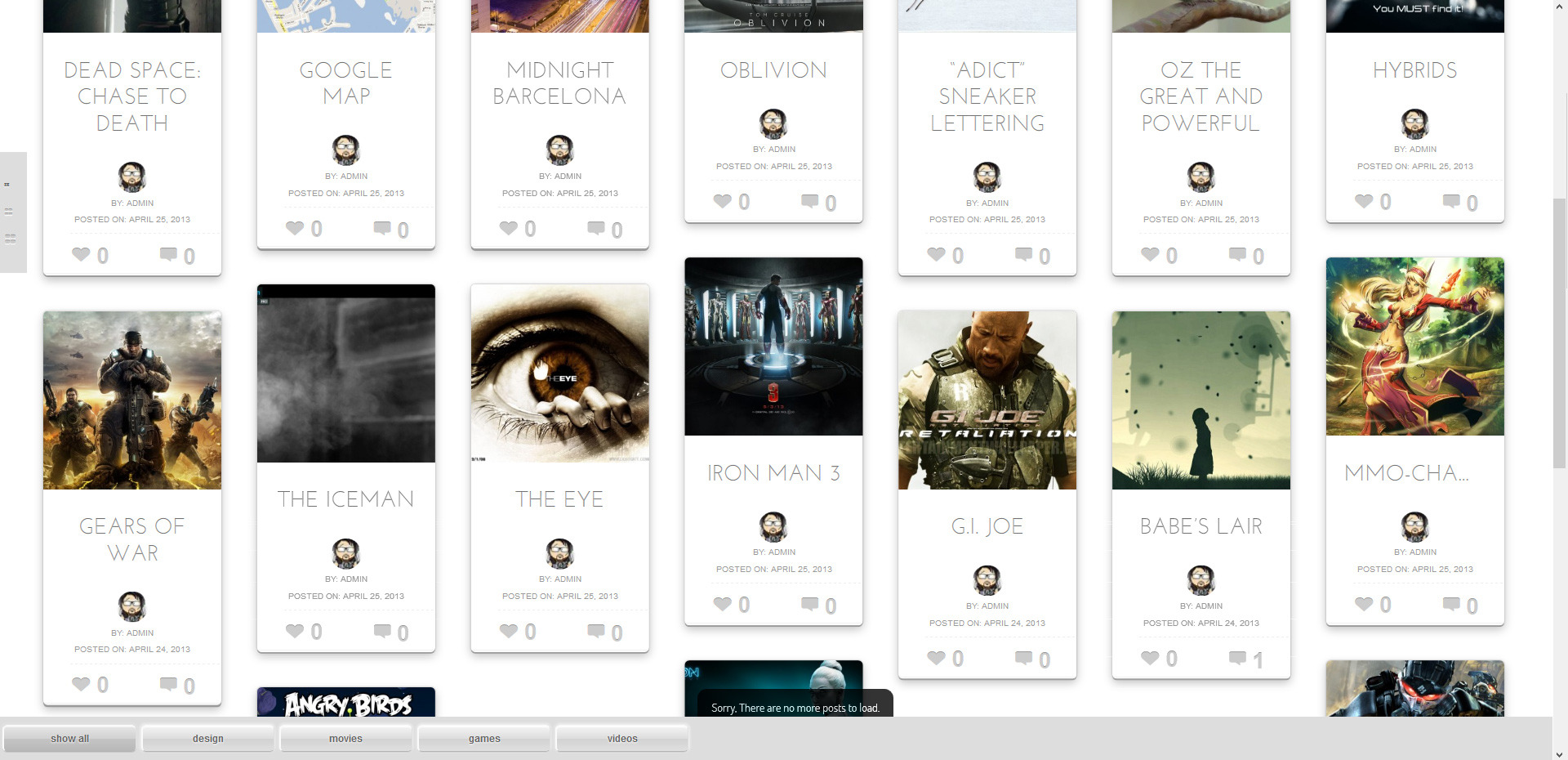Open The Iceman post title
1568x760 pixels.
pyautogui.click(x=346, y=499)
